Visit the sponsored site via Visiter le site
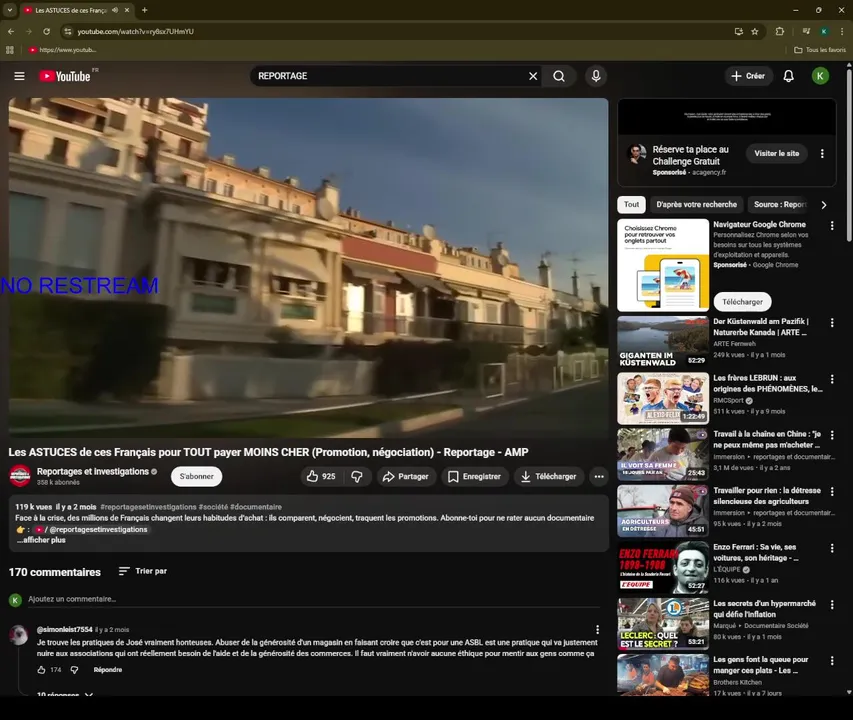853x720 pixels. coord(776,153)
